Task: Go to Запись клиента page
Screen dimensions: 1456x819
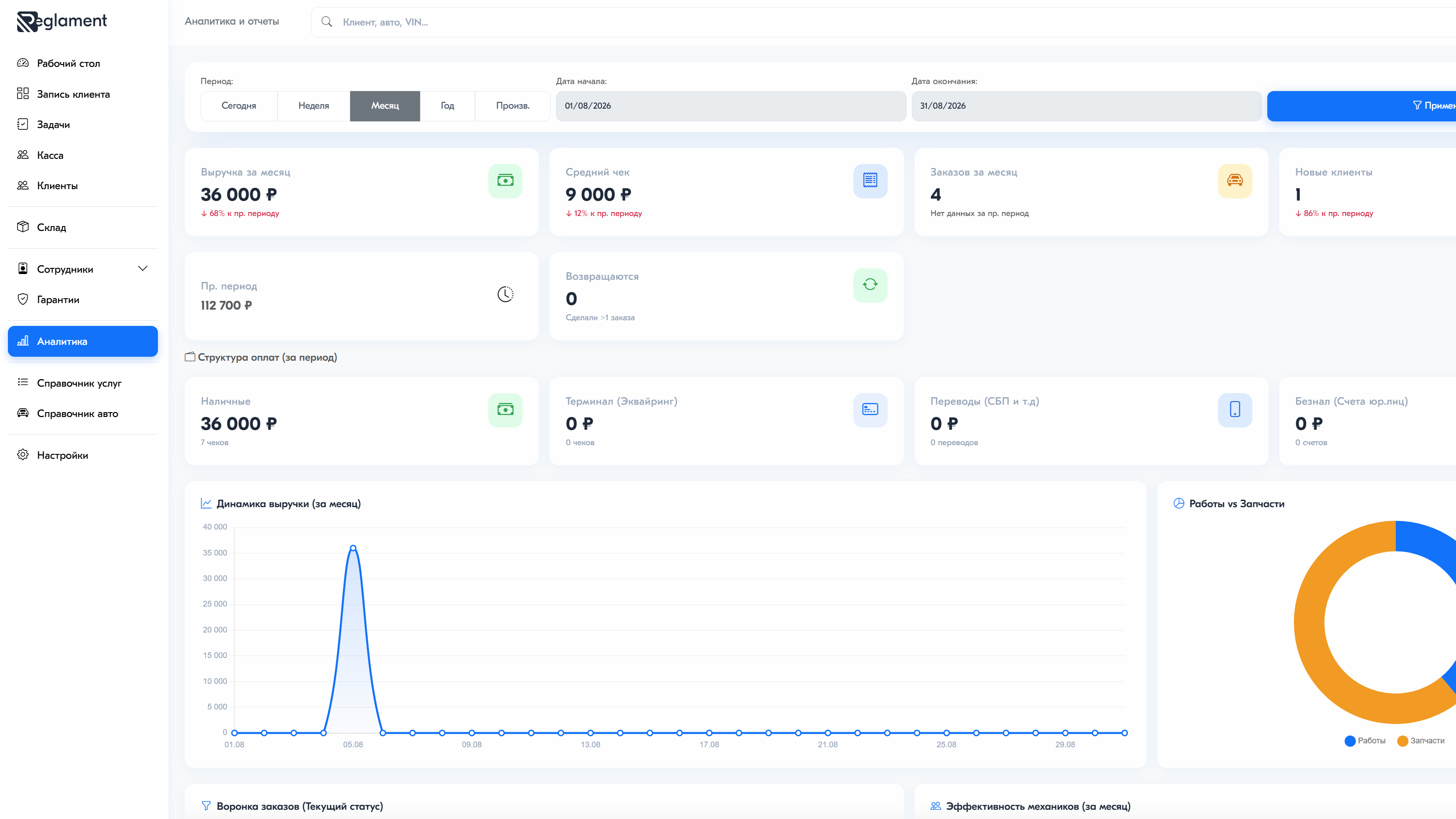Action: [83, 94]
